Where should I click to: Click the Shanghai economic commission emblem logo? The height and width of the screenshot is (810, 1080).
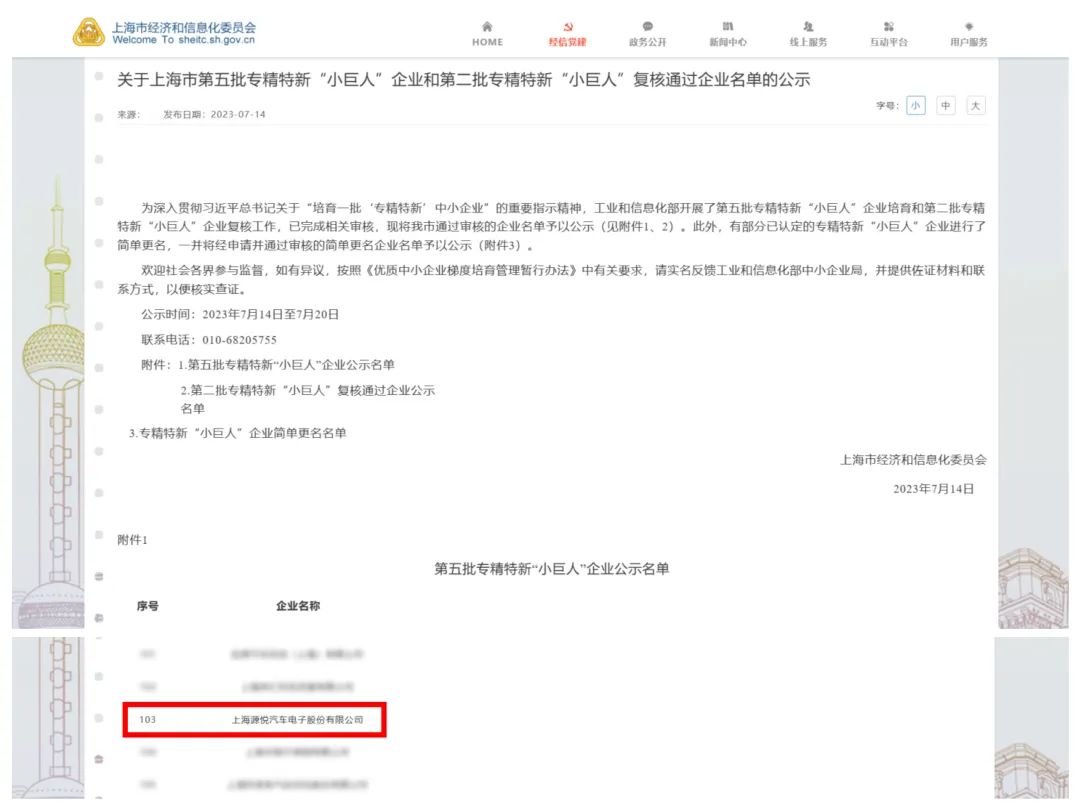click(x=89, y=32)
